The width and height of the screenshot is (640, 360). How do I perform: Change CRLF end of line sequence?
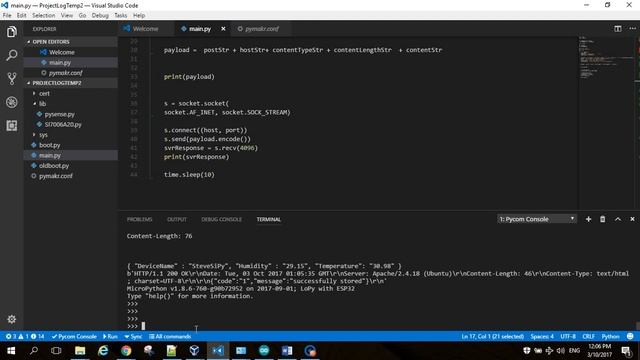click(x=588, y=336)
